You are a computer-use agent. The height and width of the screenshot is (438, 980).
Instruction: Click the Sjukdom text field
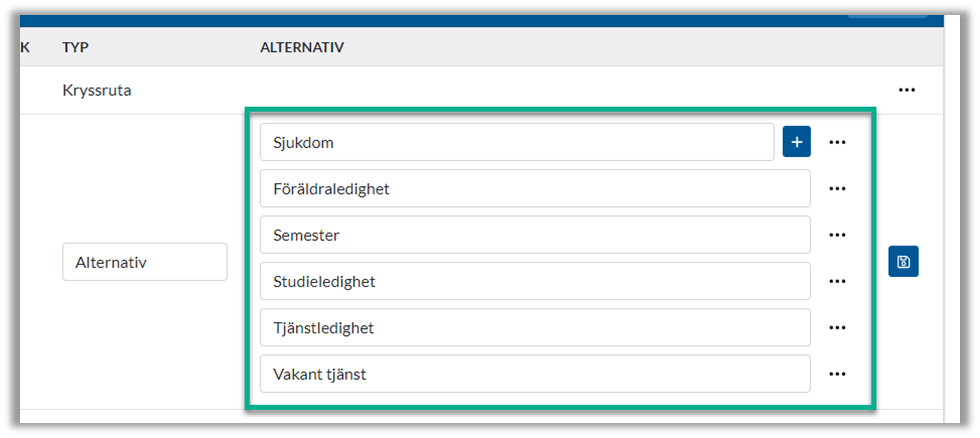pos(516,143)
